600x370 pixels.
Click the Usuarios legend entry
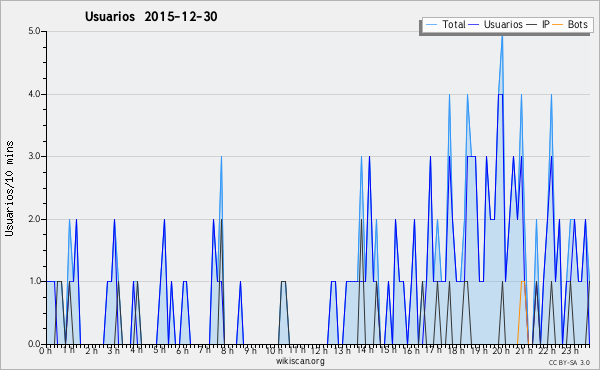[496, 24]
